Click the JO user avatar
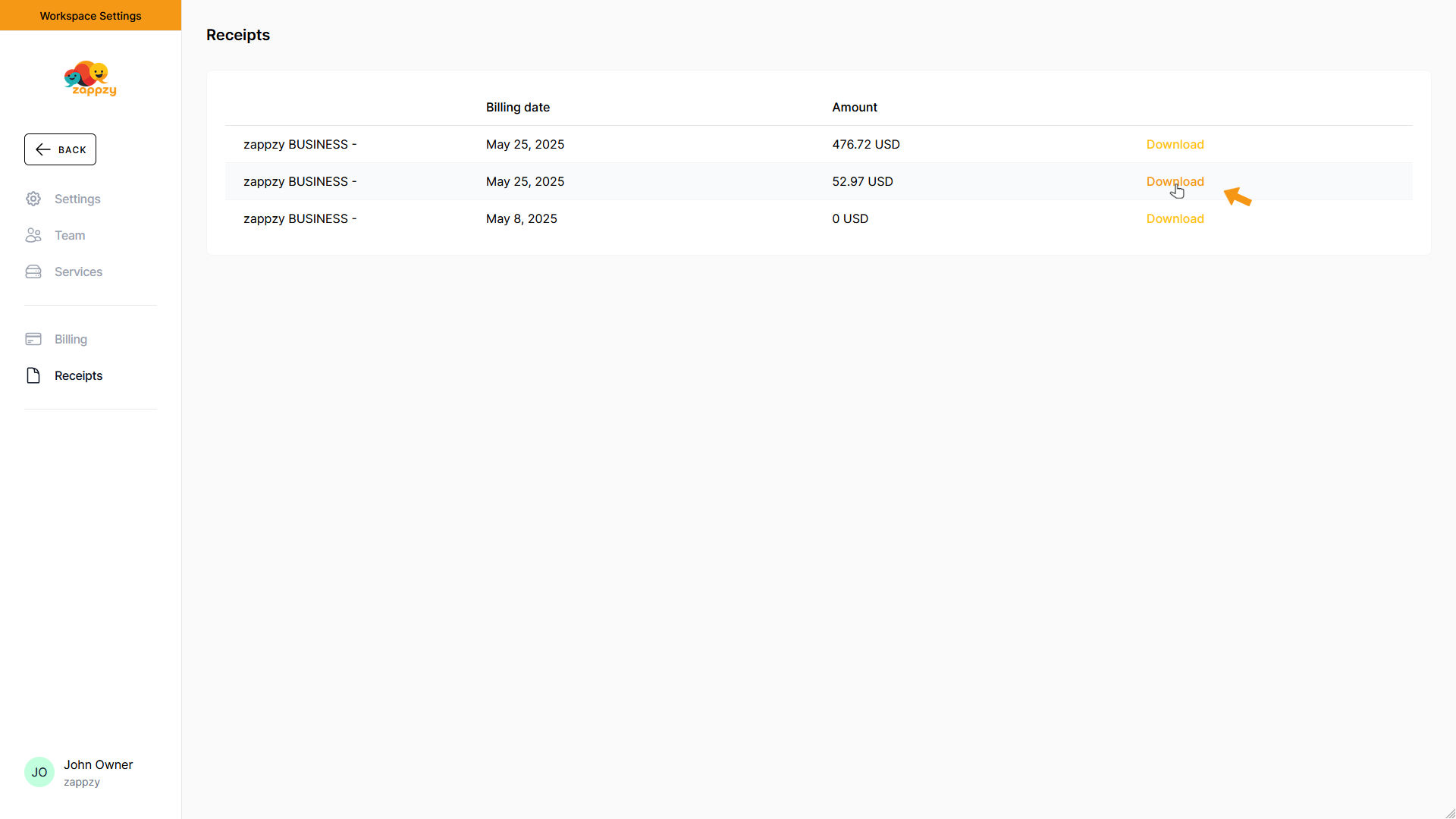 [x=39, y=772]
